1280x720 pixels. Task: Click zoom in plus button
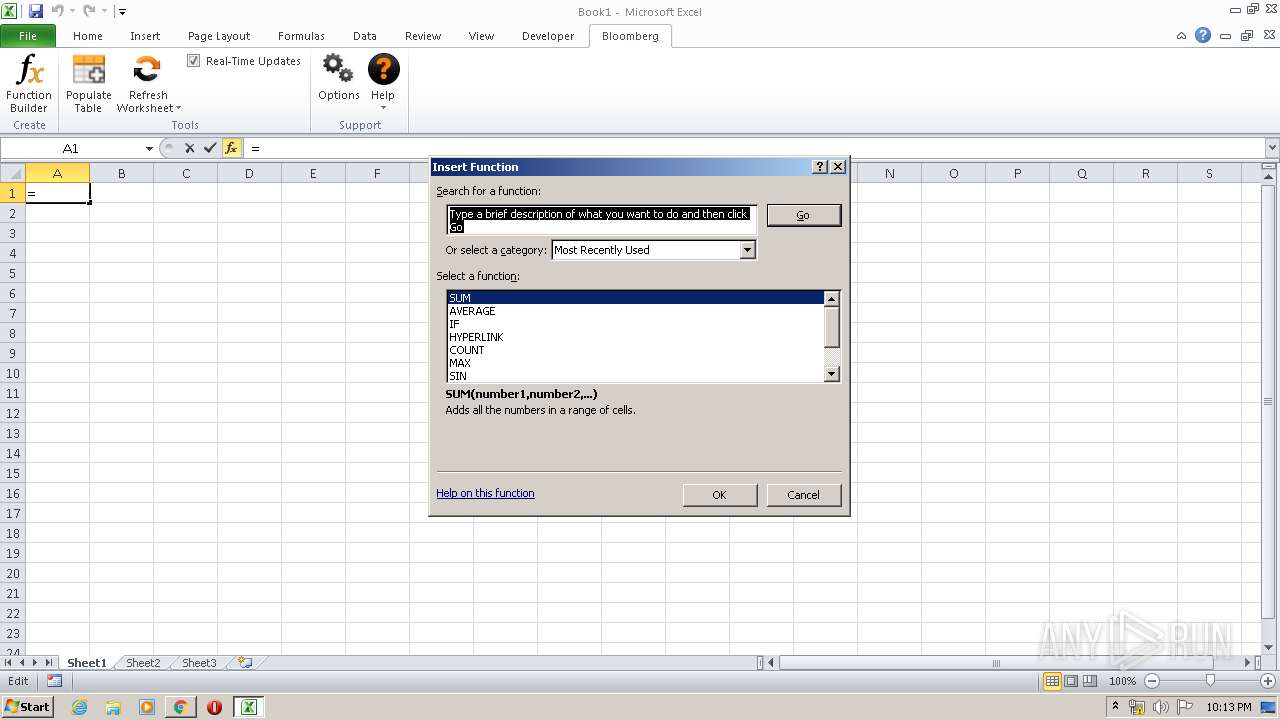pos(1268,681)
